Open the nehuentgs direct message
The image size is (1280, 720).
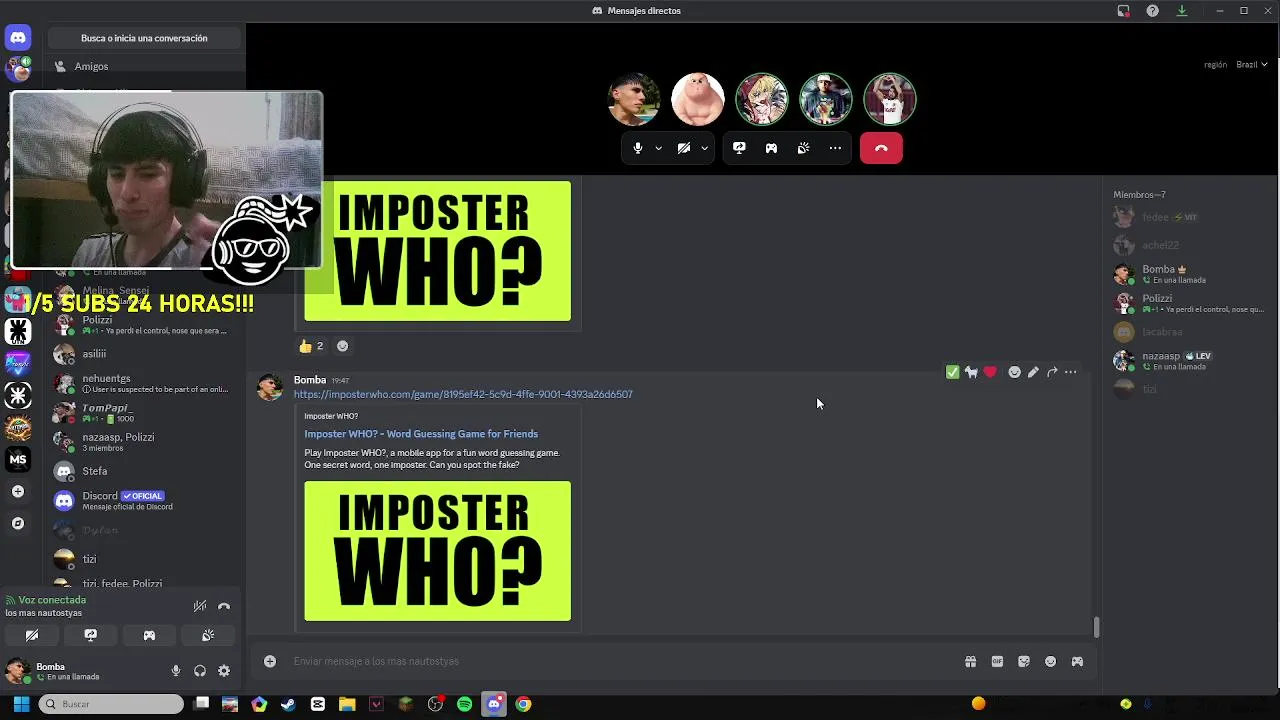tap(145, 383)
